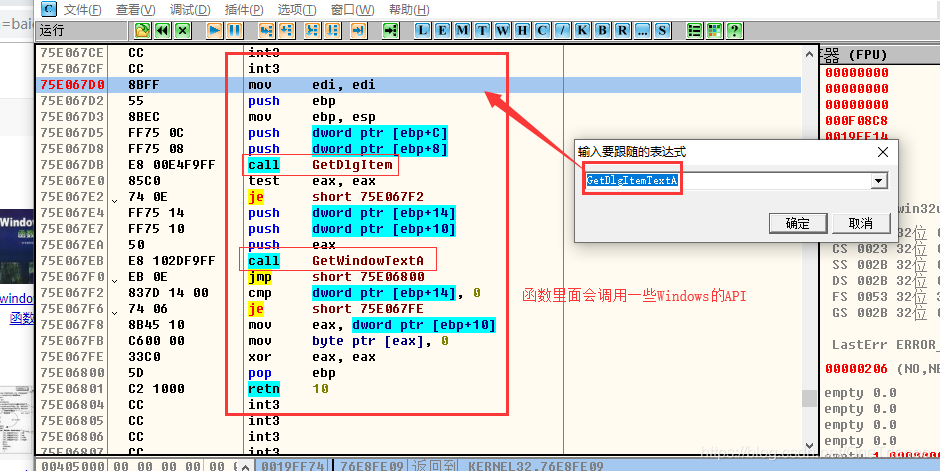Select the test eax, eax instruction
The height and width of the screenshot is (471, 940).
pyautogui.click(x=312, y=180)
